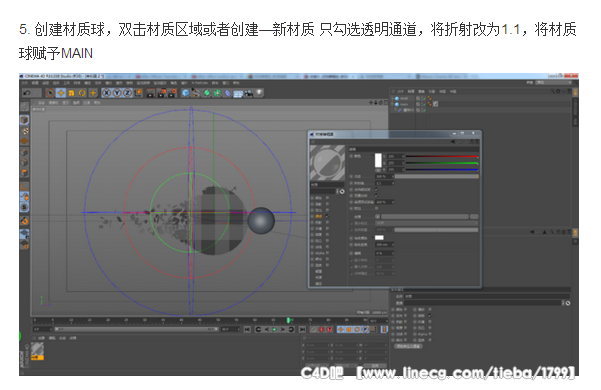Click the blue Cube primitive icon
Viewport: 601px width, 390px height.
[186, 93]
